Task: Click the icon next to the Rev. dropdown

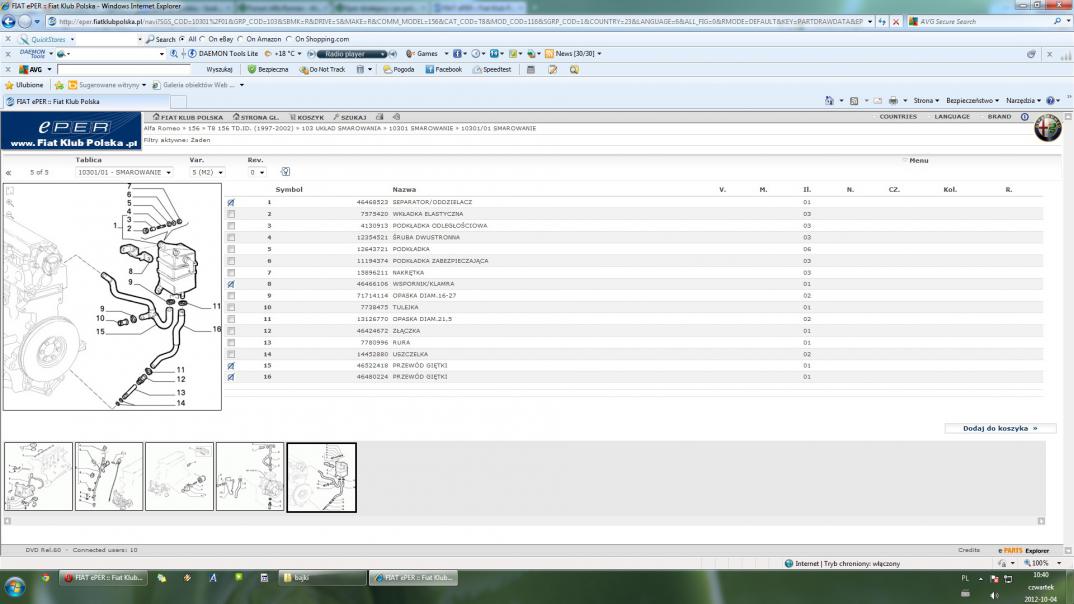Action: [x=285, y=172]
